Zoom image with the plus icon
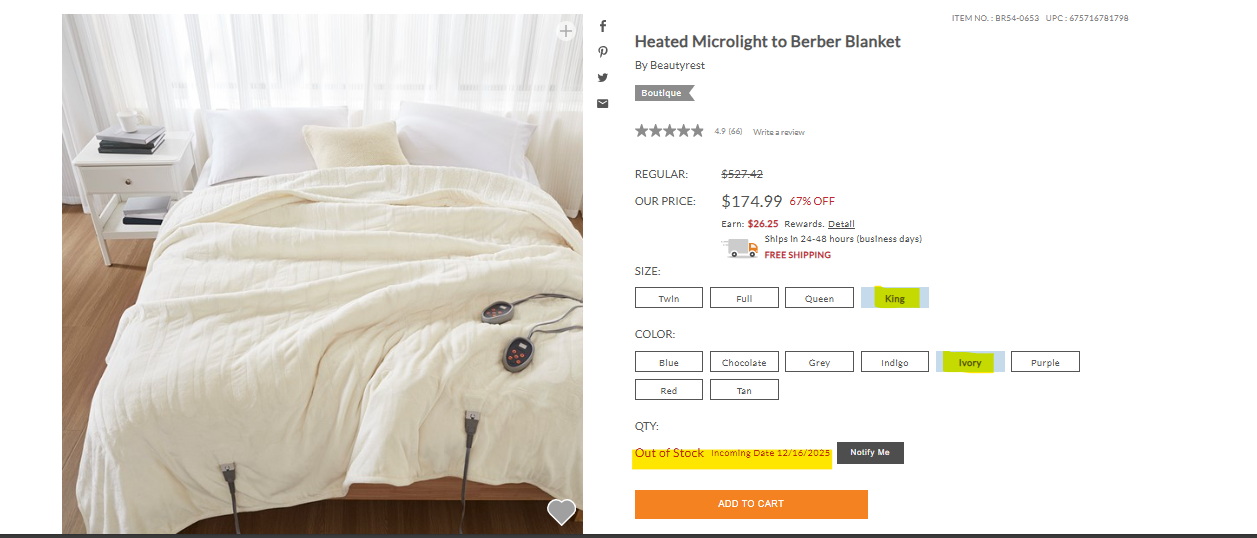This screenshot has height=538, width=1257. [566, 31]
